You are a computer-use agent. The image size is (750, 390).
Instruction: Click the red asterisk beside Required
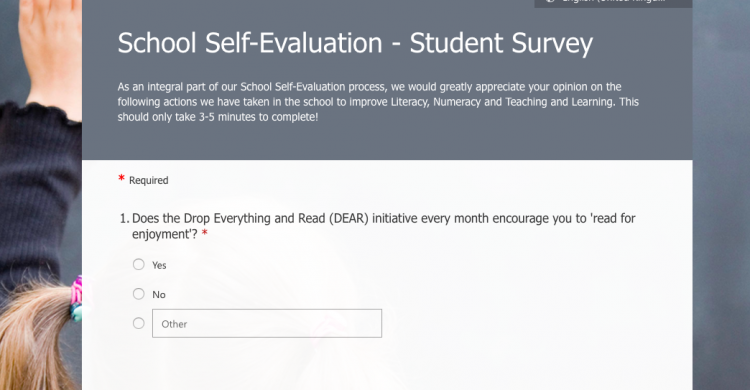(121, 178)
